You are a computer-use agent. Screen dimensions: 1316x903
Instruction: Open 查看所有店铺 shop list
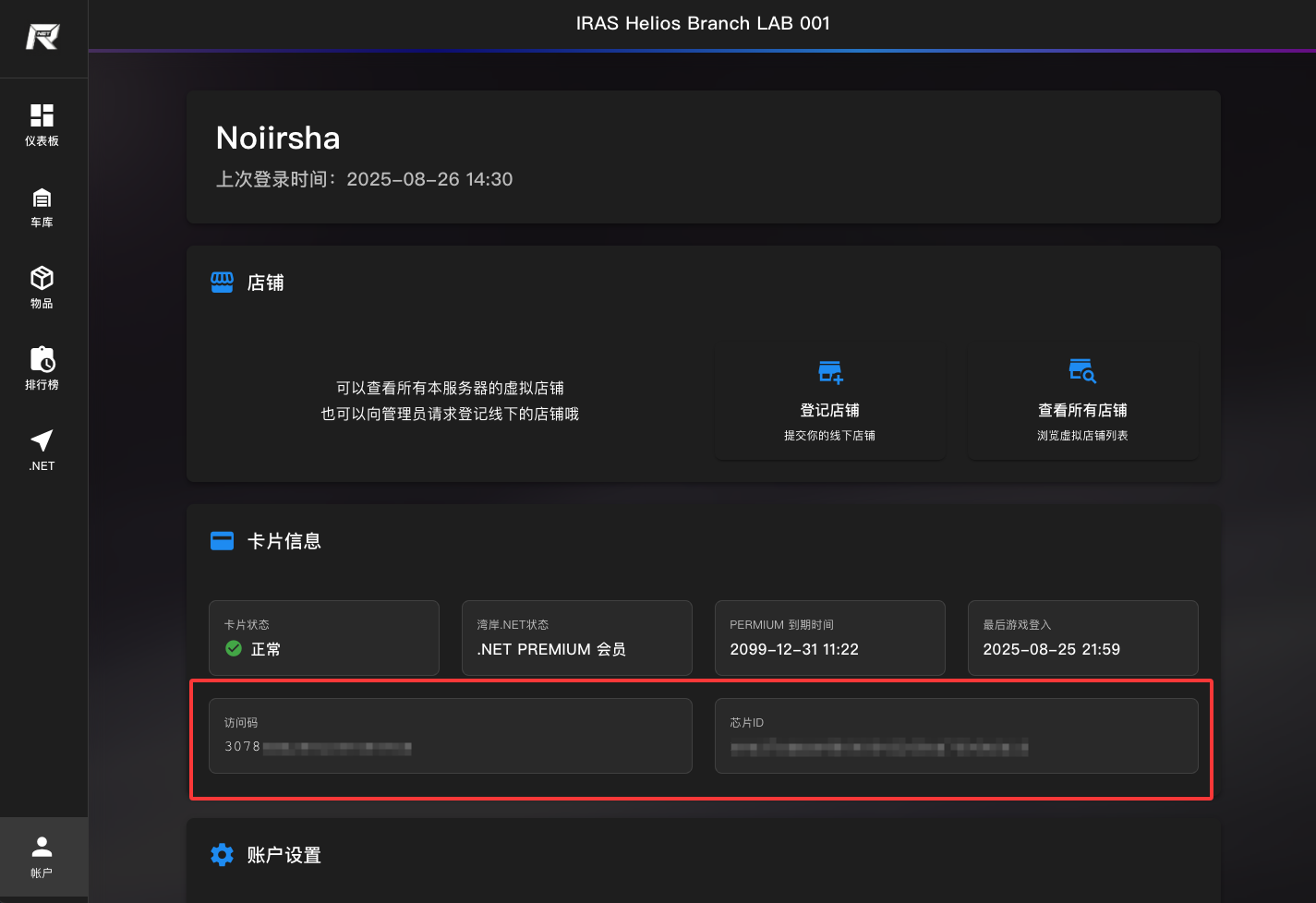(1082, 402)
